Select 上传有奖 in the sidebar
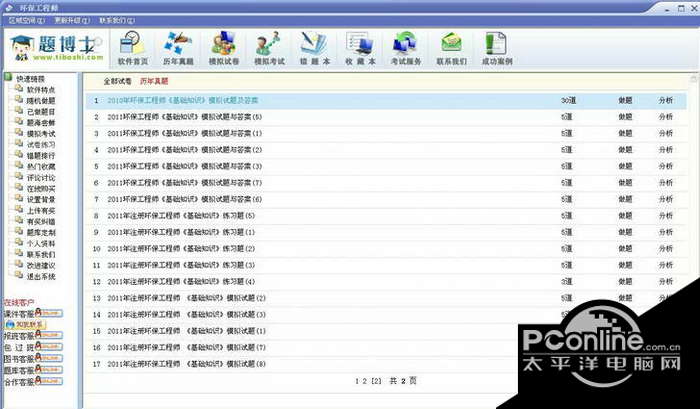 41,210
